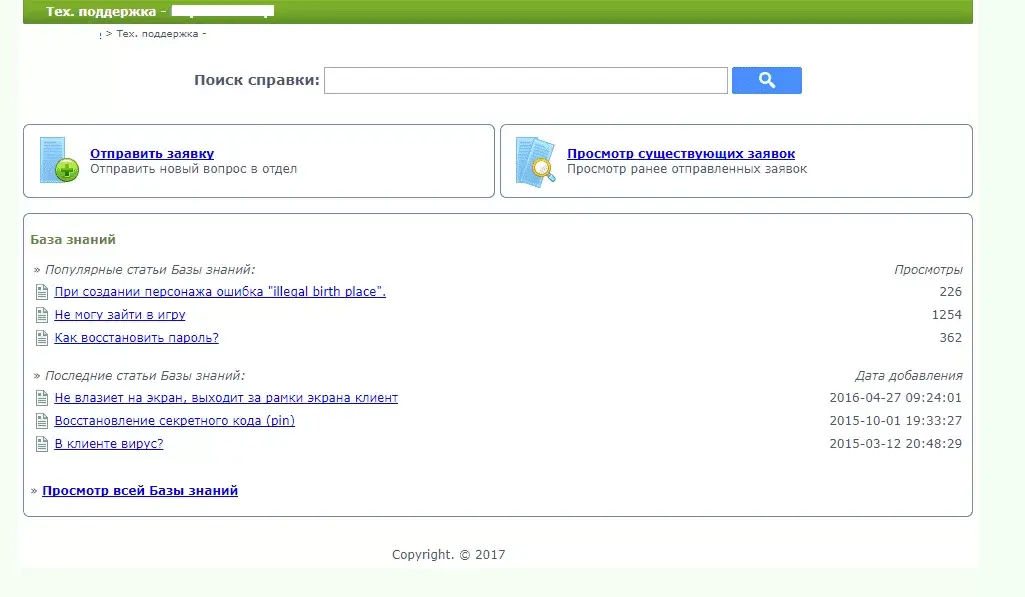Click the "Дата добавления" column header
The width and height of the screenshot is (1025, 597).
click(909, 375)
